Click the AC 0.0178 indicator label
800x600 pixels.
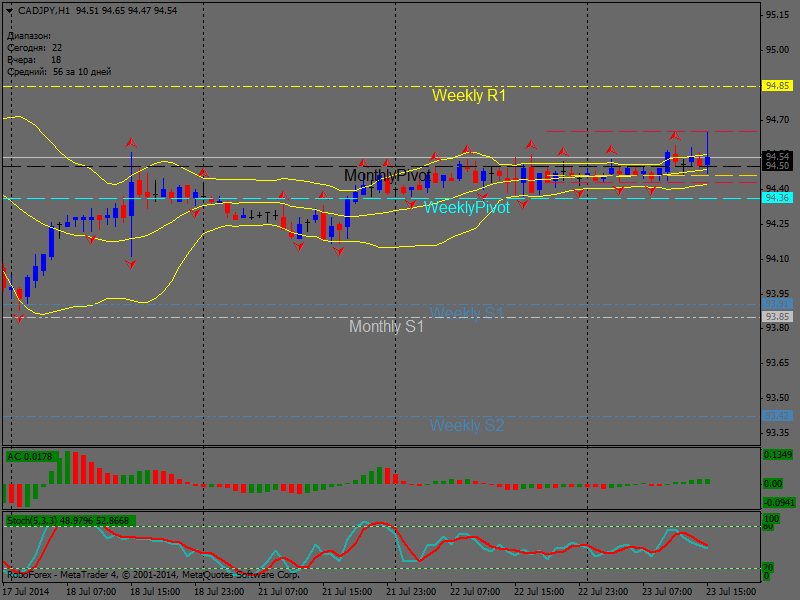pos(27,457)
